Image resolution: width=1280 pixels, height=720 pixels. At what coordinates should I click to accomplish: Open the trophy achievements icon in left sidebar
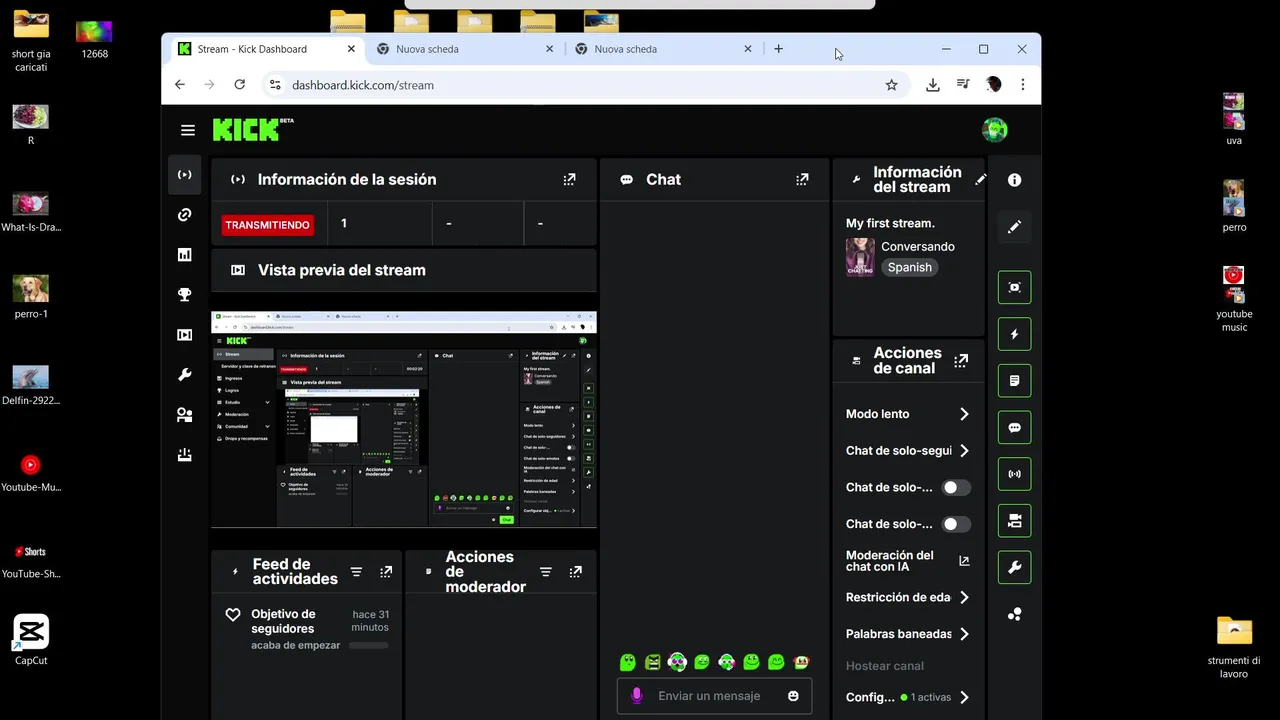pyautogui.click(x=184, y=295)
